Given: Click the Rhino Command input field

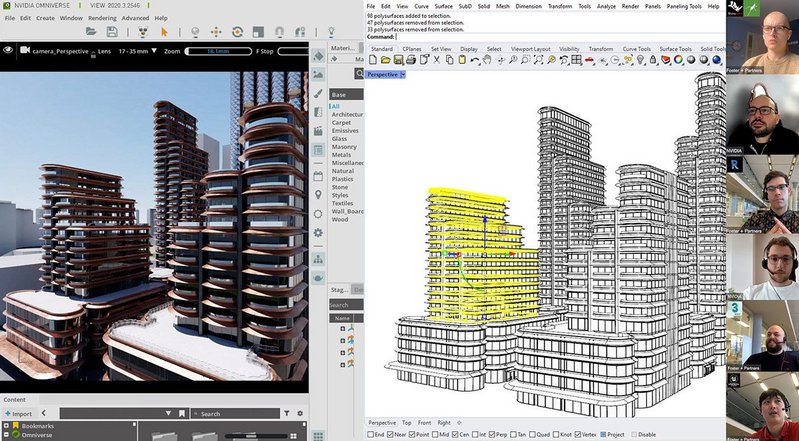Looking at the screenshot, I should pos(560,37).
